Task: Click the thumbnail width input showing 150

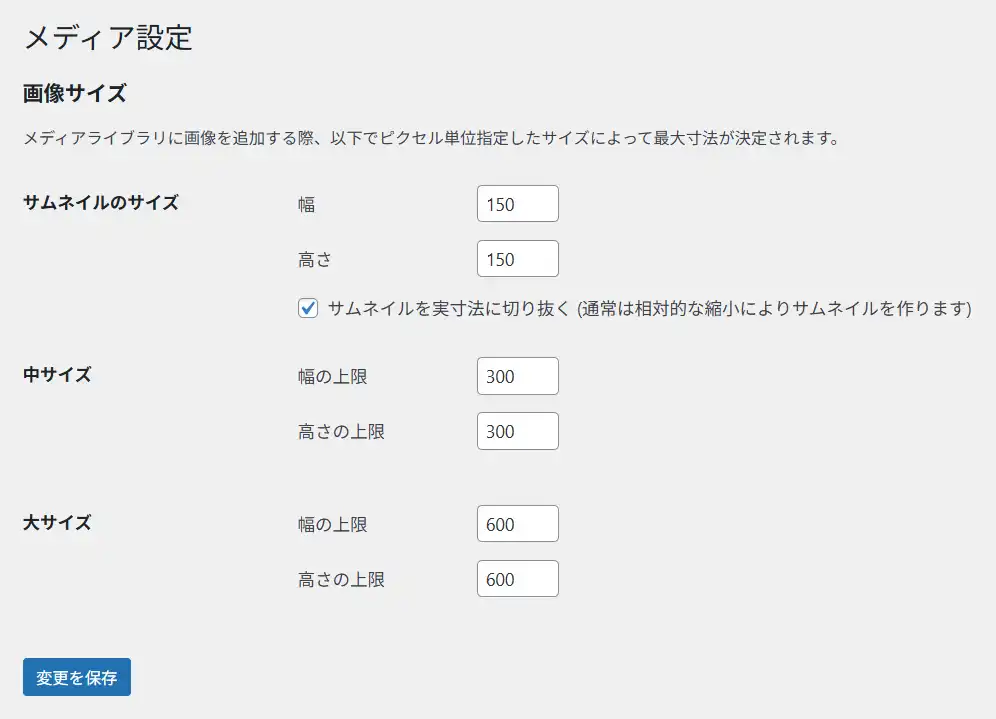Action: (517, 203)
